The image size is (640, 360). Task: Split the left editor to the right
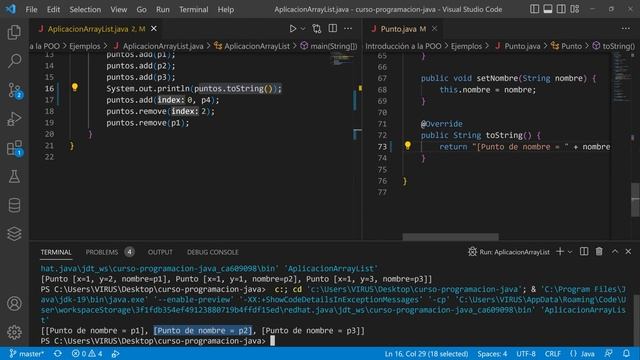(x=333, y=29)
